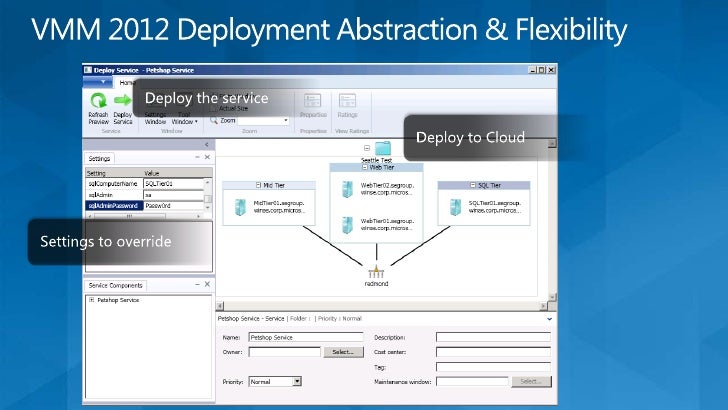Click the Maintenance window input field
The width and height of the screenshot is (728, 410).
[x=472, y=381]
